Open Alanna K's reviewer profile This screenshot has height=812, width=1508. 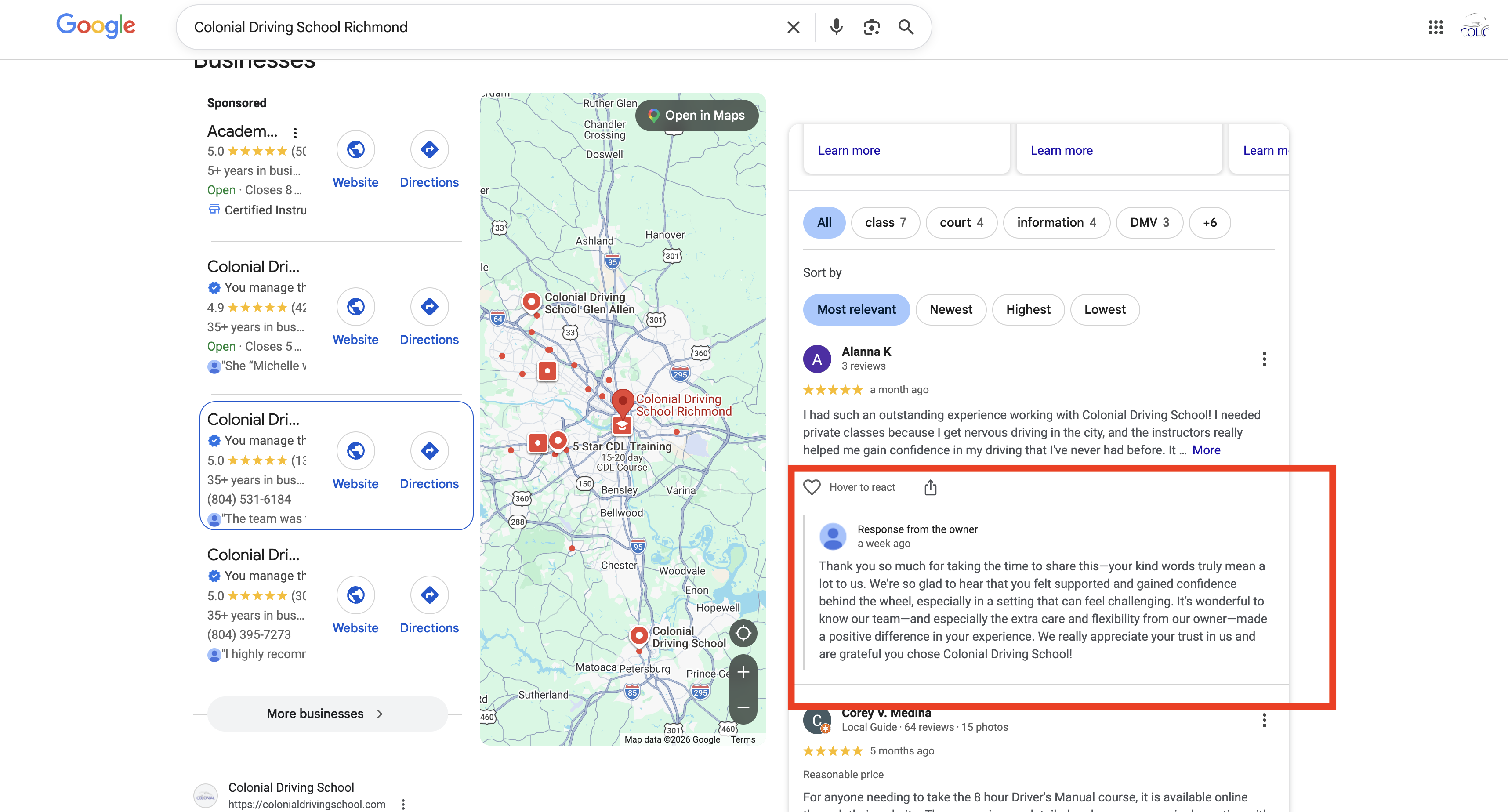click(866, 352)
